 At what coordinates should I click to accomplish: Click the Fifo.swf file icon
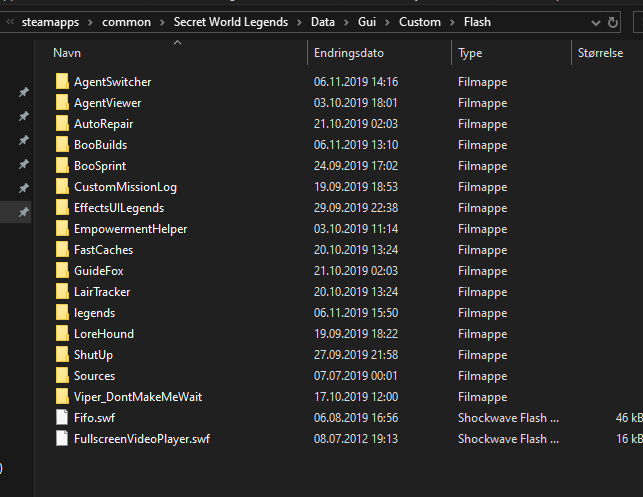pyautogui.click(x=62, y=418)
